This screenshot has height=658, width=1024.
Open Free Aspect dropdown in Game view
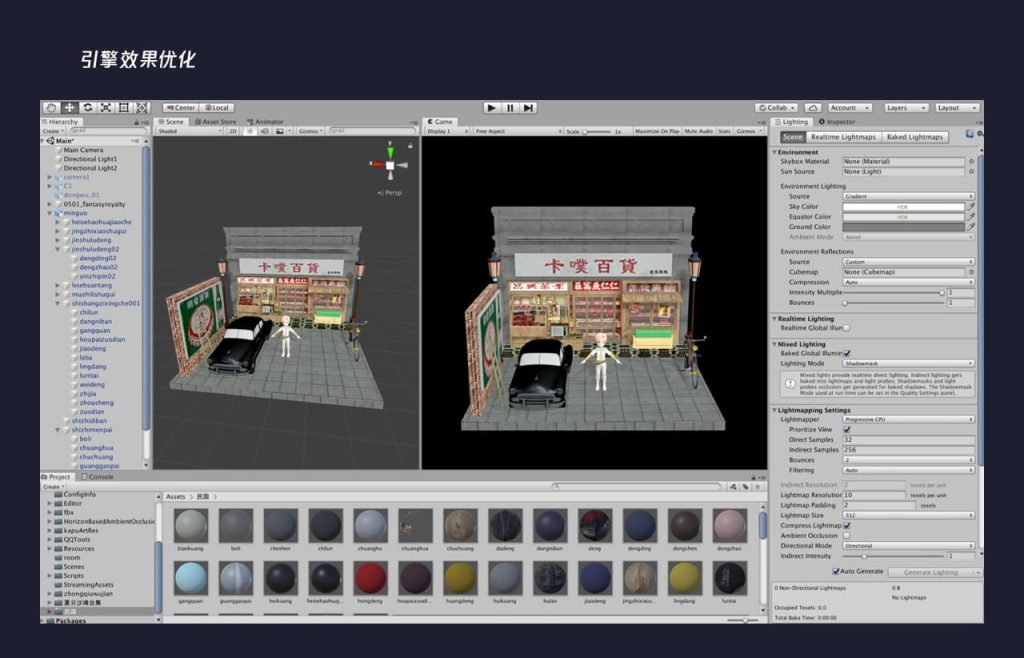pyautogui.click(x=518, y=131)
